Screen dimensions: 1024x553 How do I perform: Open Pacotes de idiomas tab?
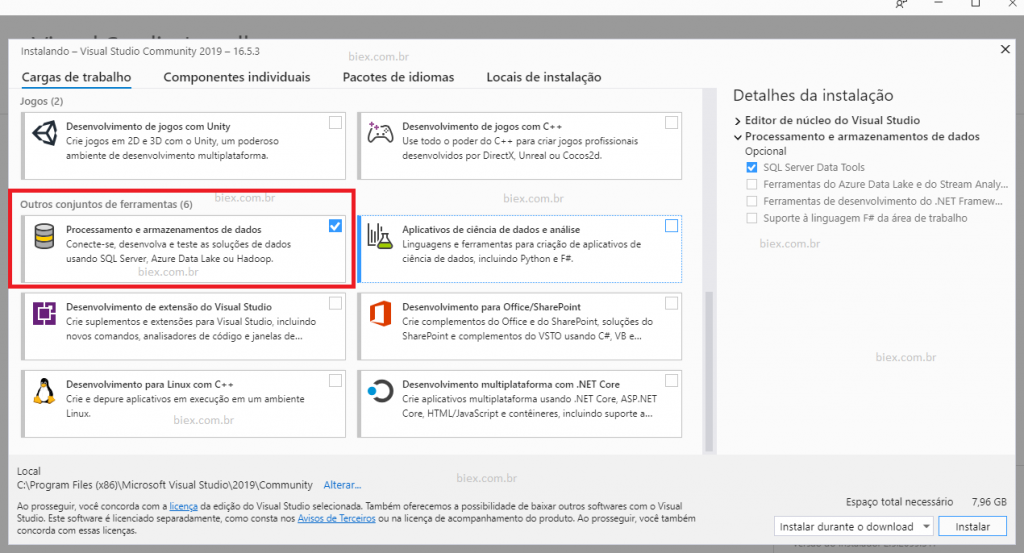click(398, 77)
